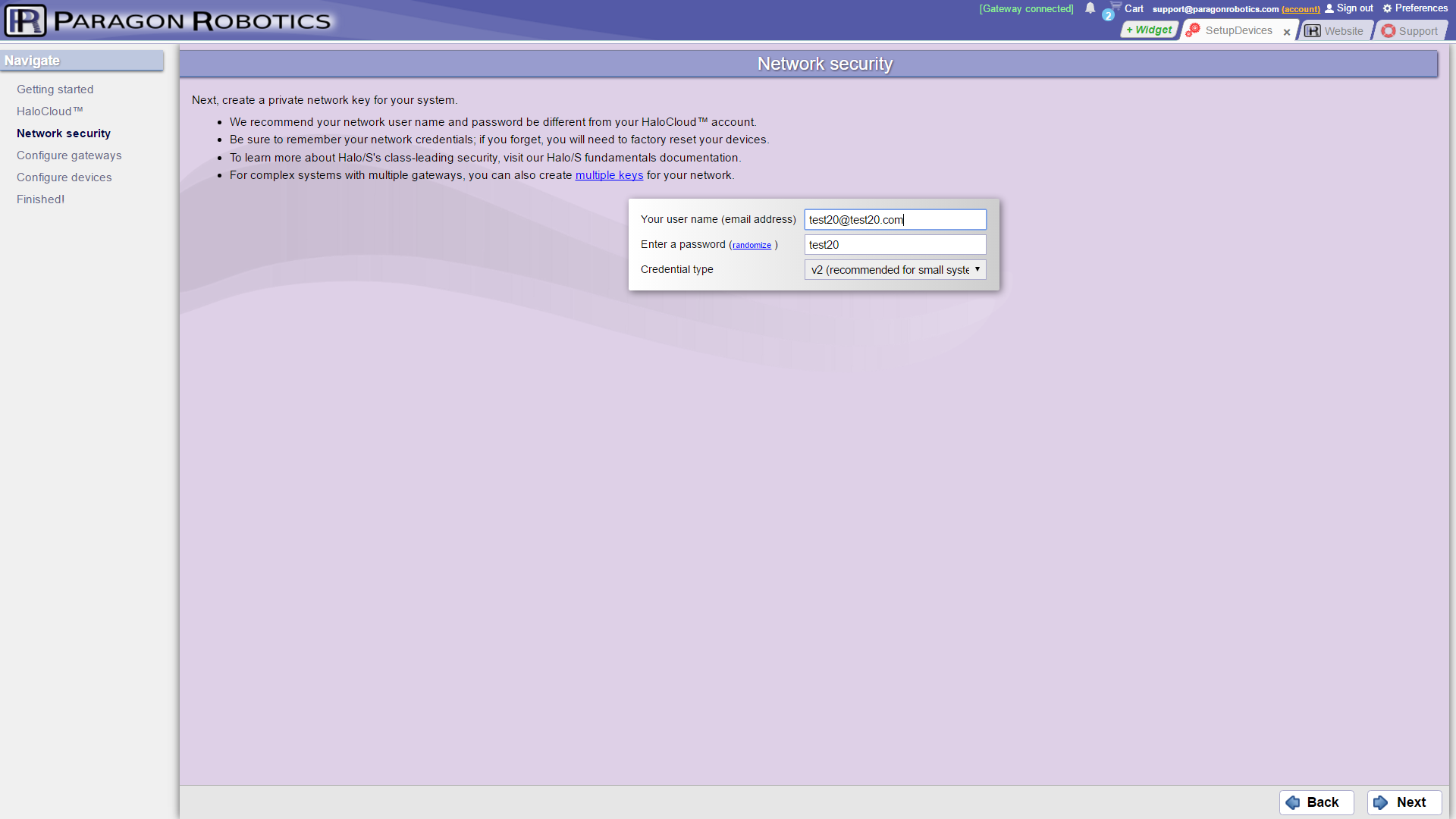Open the Credential type dropdown
Screen dimensions: 1456x819
point(895,269)
